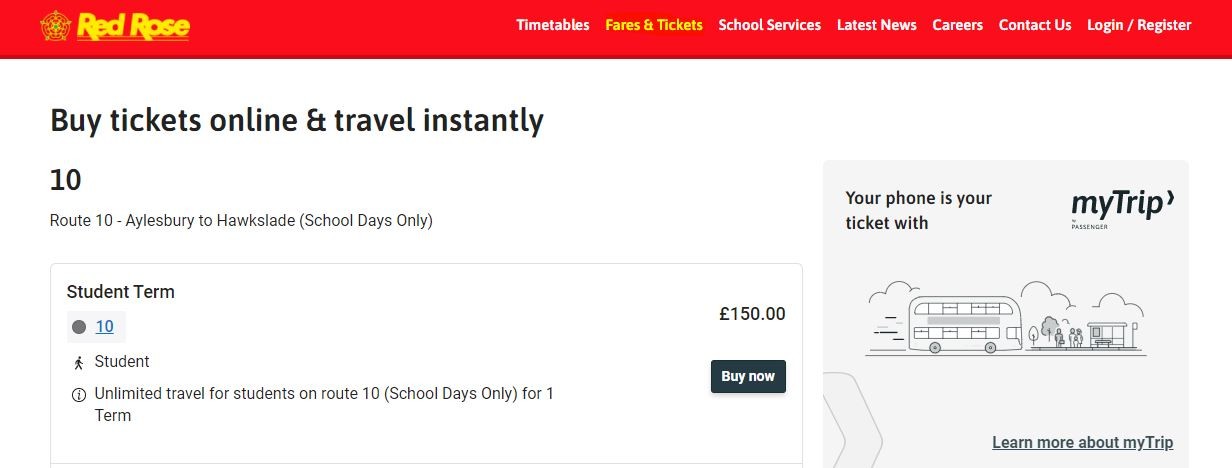The width and height of the screenshot is (1232, 468).
Task: Click the £150.00 price
Action: pyautogui.click(x=752, y=314)
